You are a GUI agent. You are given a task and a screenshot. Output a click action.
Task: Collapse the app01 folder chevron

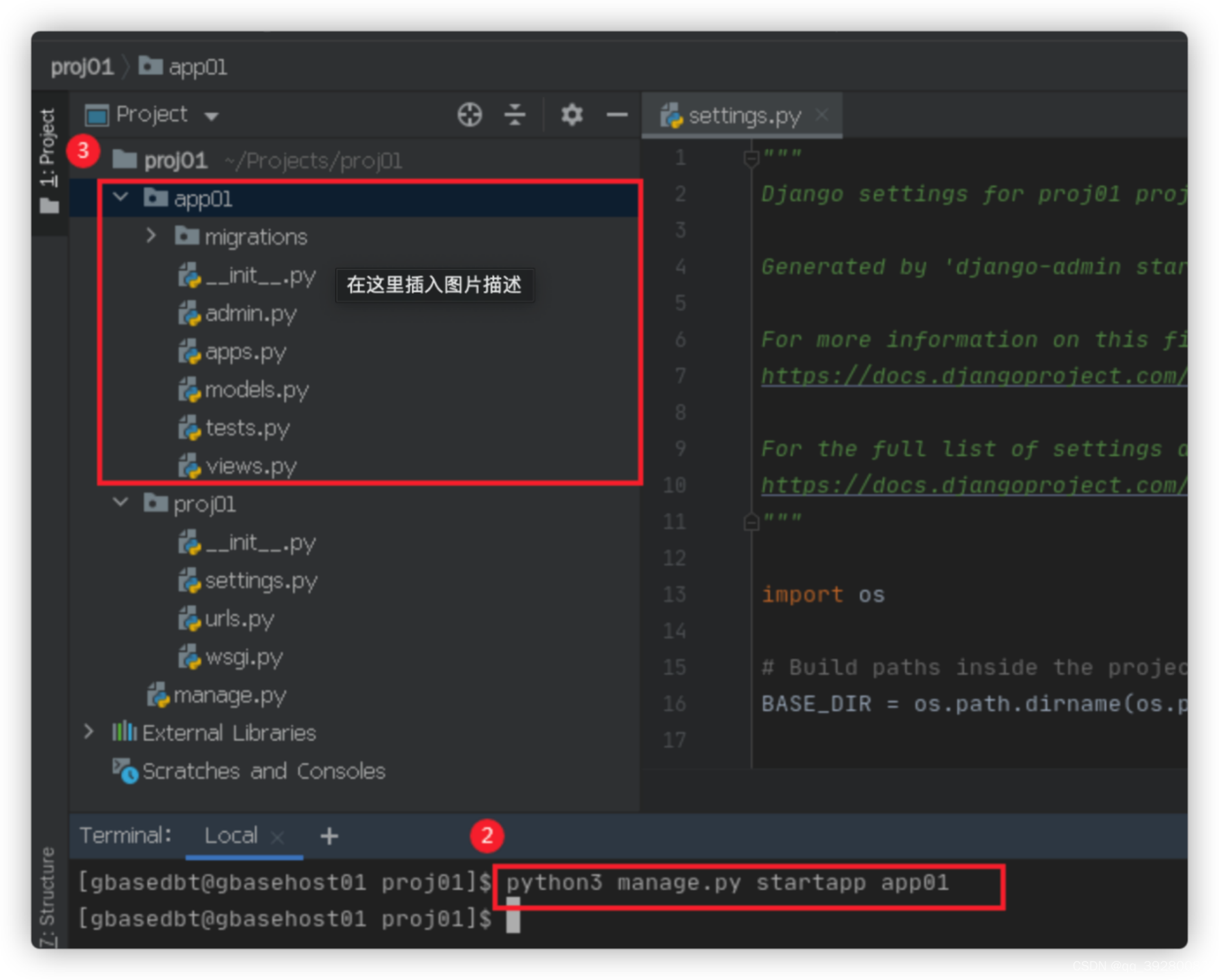pos(120,197)
